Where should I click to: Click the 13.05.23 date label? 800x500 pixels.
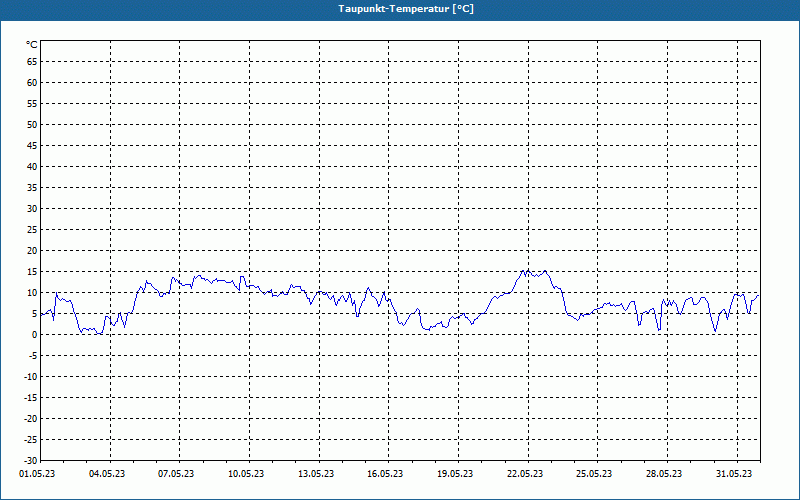pos(316,474)
